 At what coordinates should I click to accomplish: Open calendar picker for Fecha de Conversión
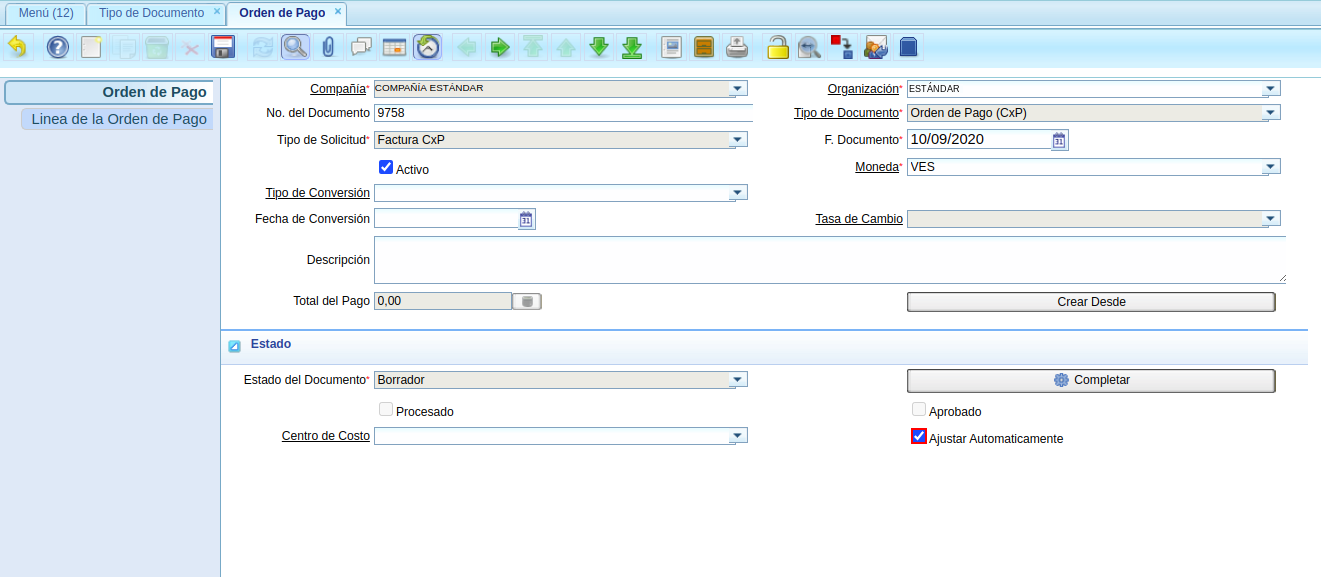pos(527,219)
